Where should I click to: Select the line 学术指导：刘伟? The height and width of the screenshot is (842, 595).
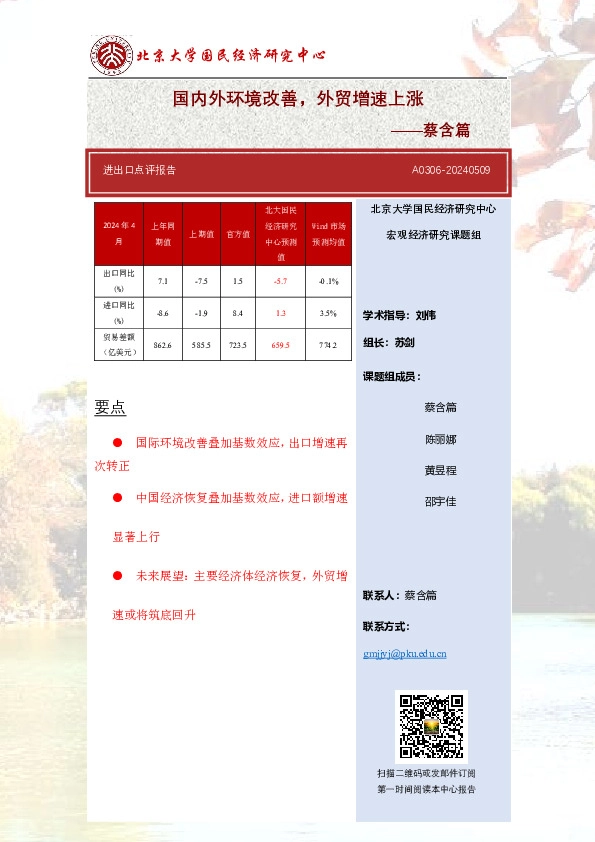pyautogui.click(x=399, y=315)
